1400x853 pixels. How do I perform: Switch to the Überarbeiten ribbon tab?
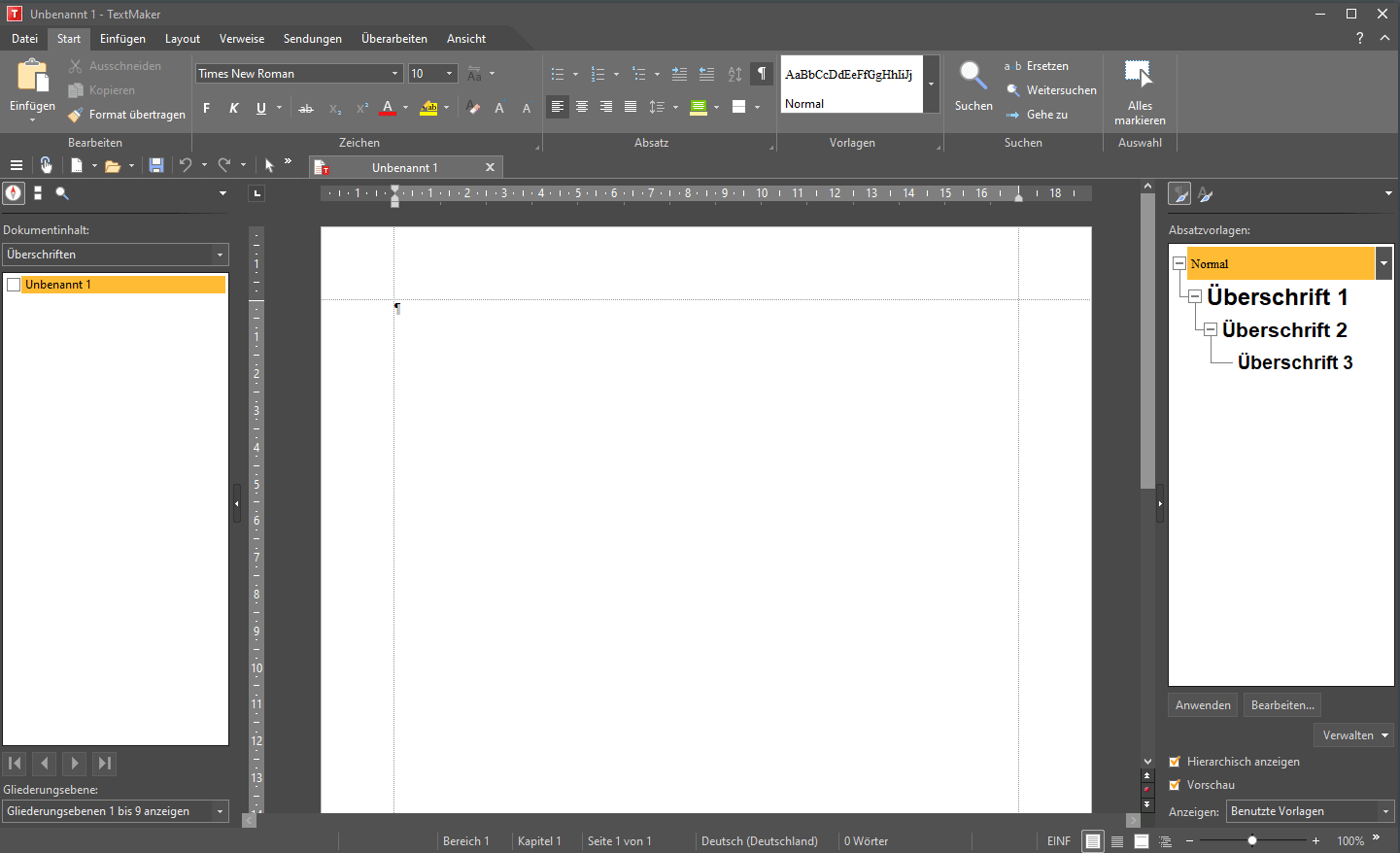[394, 39]
